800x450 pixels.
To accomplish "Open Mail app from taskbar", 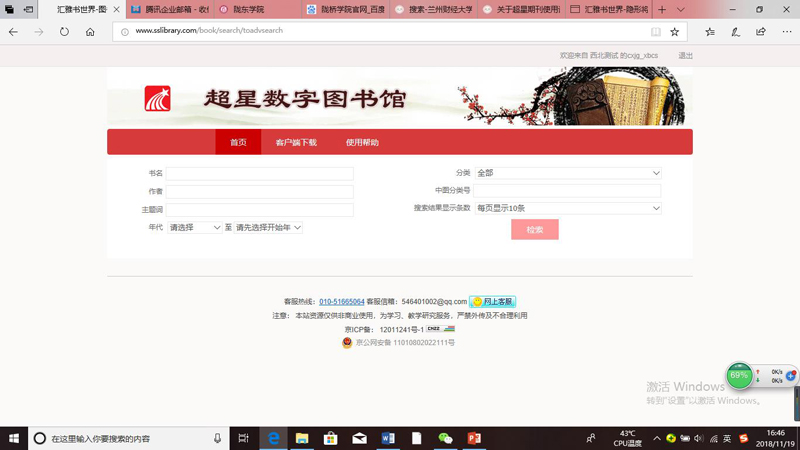I will click(x=359, y=438).
